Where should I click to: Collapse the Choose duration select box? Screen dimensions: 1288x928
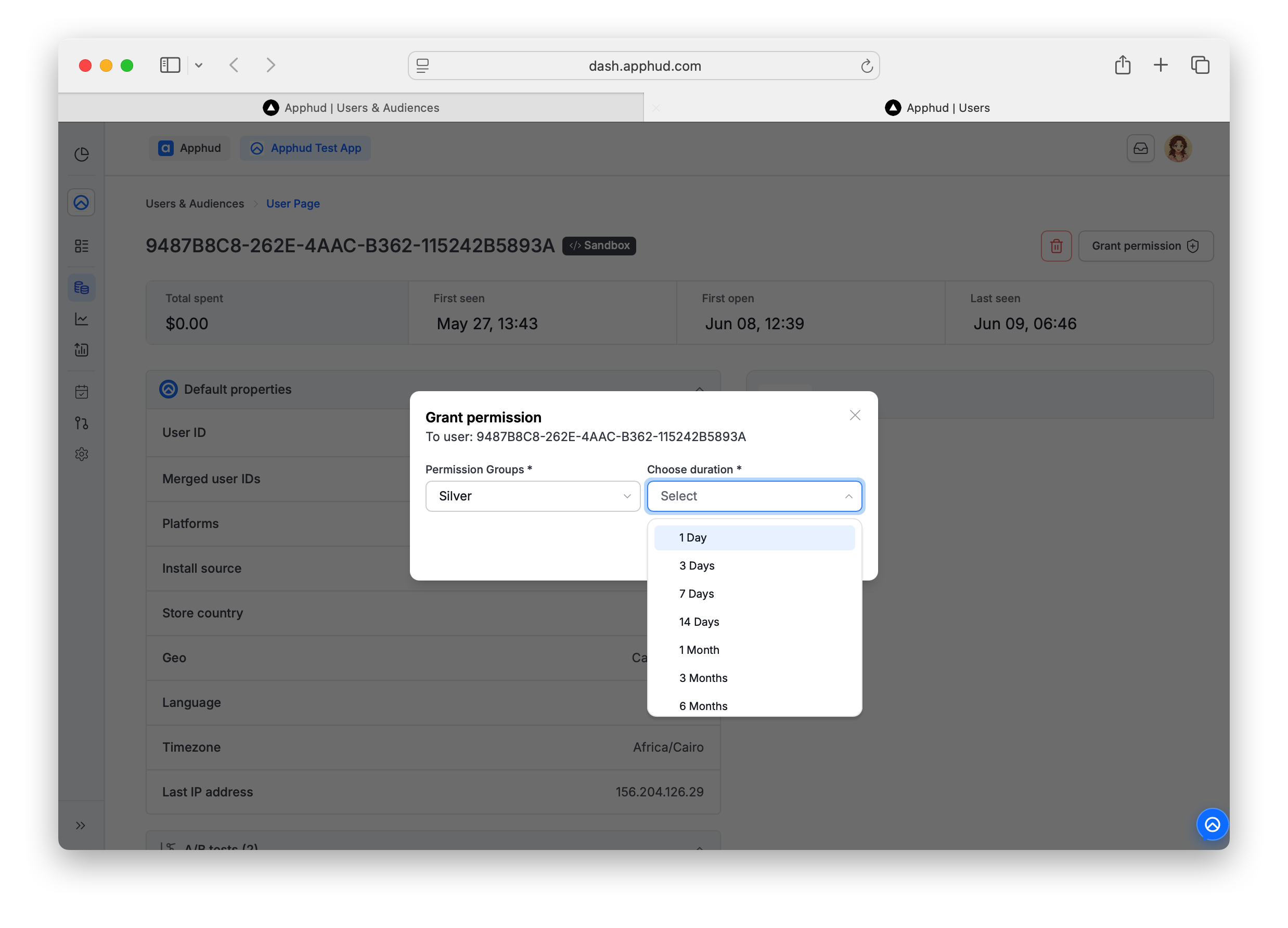(754, 496)
